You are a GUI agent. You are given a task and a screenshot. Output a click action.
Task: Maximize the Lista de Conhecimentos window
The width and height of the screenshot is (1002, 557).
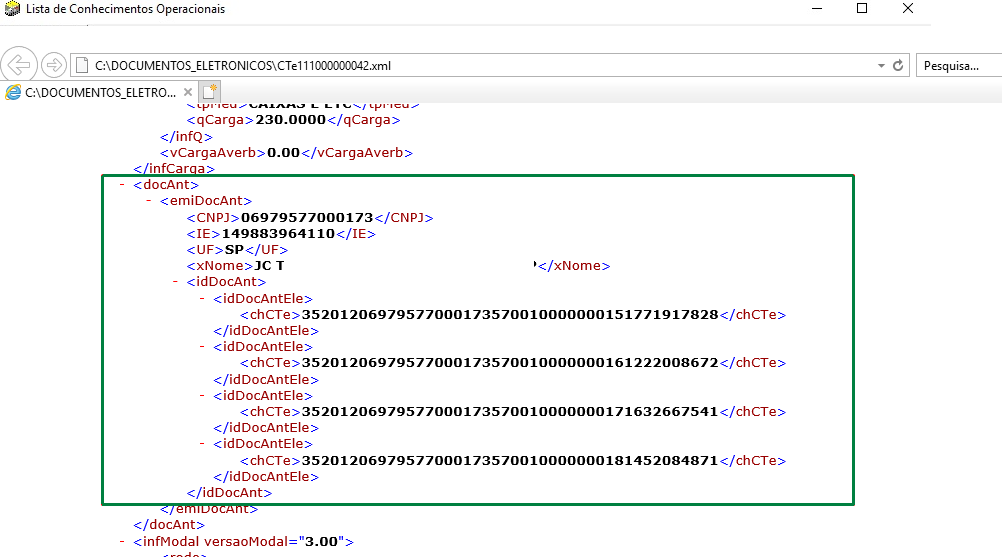[x=862, y=9]
